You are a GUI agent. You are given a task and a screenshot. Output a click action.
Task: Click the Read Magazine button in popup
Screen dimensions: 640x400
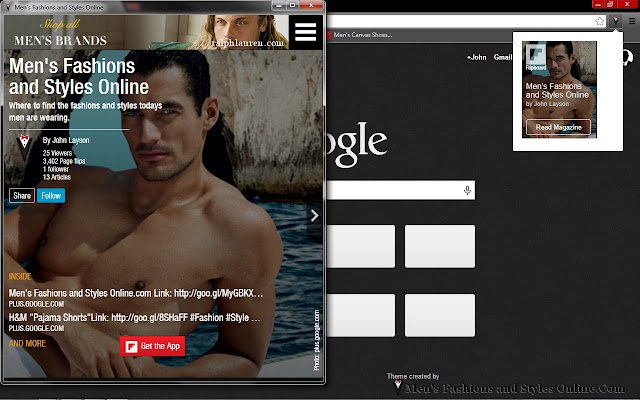coord(558,127)
